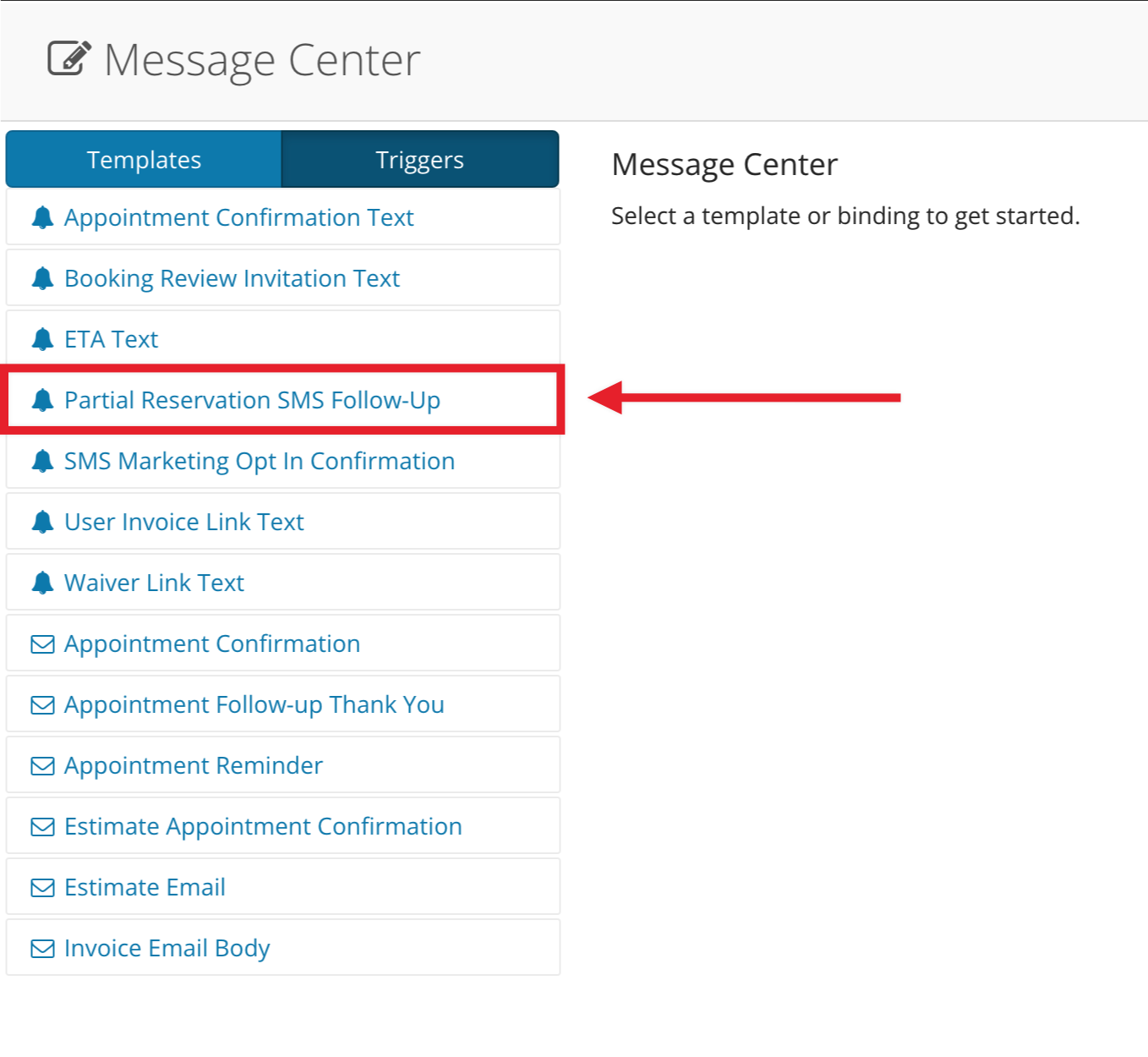Viewport: 1148px width, 1057px height.
Task: Click envelope icon beside Appointment Reminder
Action: point(42,766)
